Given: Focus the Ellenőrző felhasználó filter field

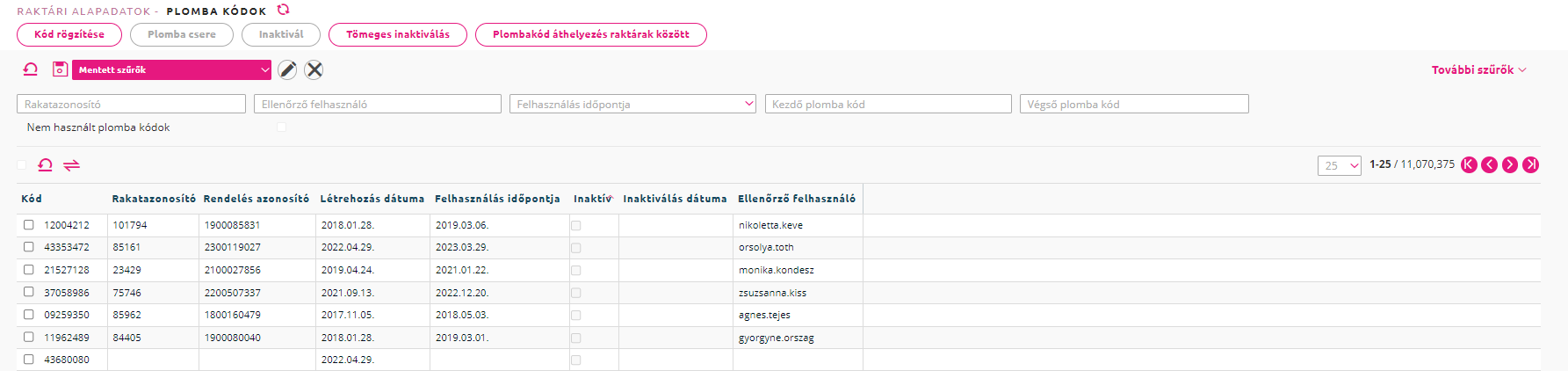Looking at the screenshot, I should point(378,104).
